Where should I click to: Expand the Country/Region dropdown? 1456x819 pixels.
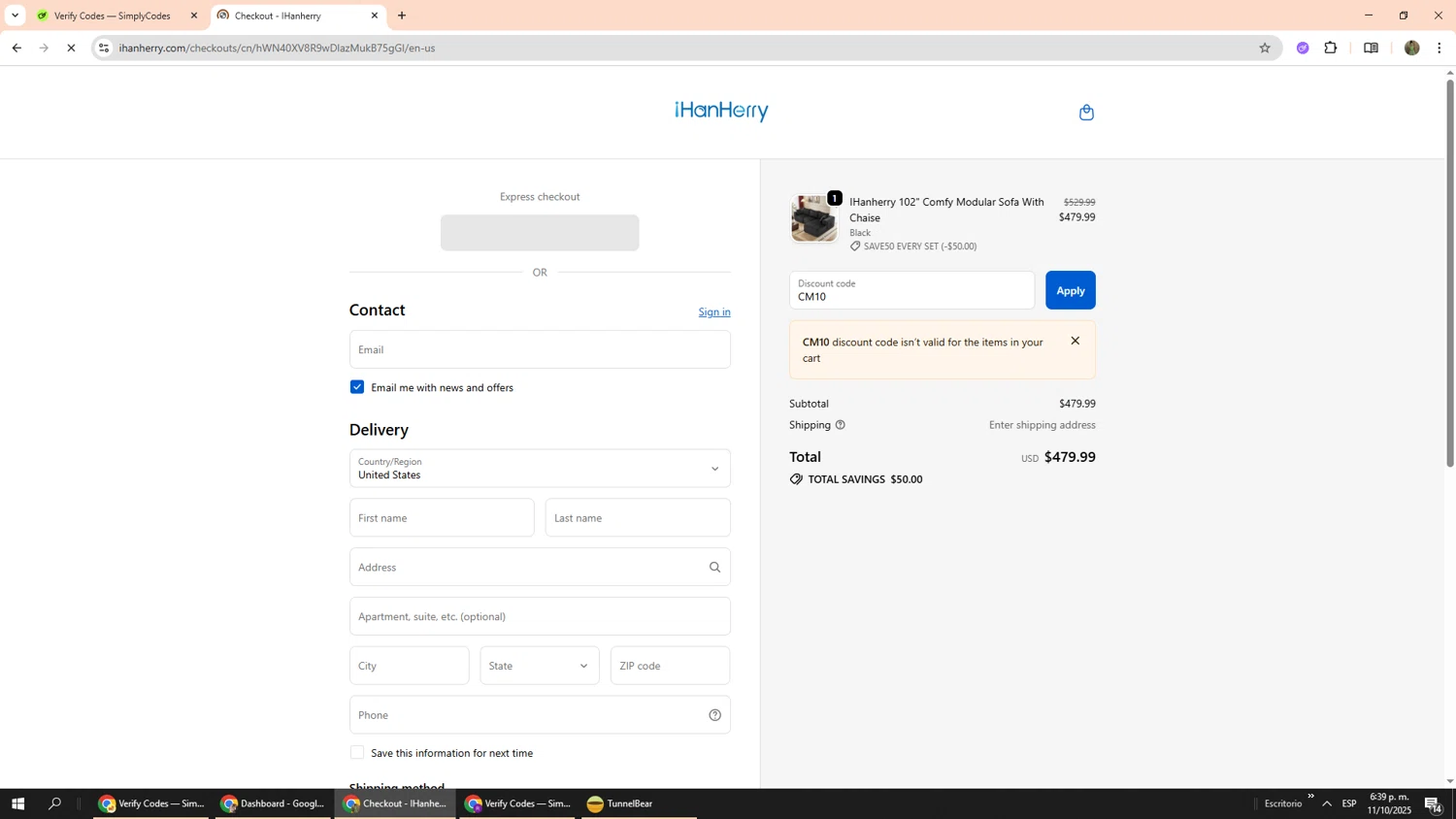pyautogui.click(x=540, y=469)
